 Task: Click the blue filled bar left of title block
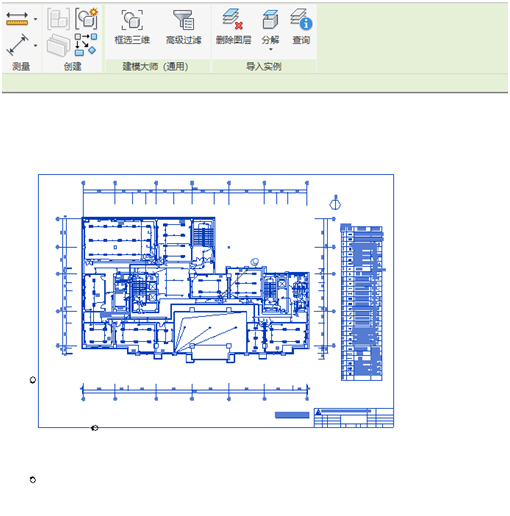click(x=292, y=415)
